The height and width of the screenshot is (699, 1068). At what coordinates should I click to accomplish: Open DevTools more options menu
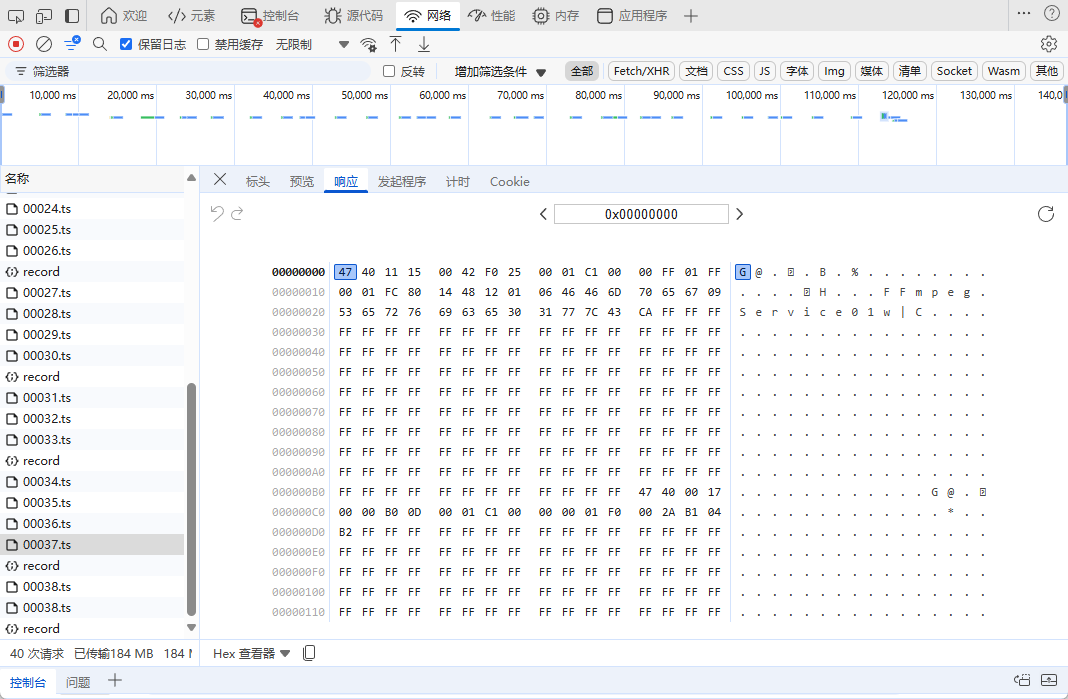tap(1024, 13)
